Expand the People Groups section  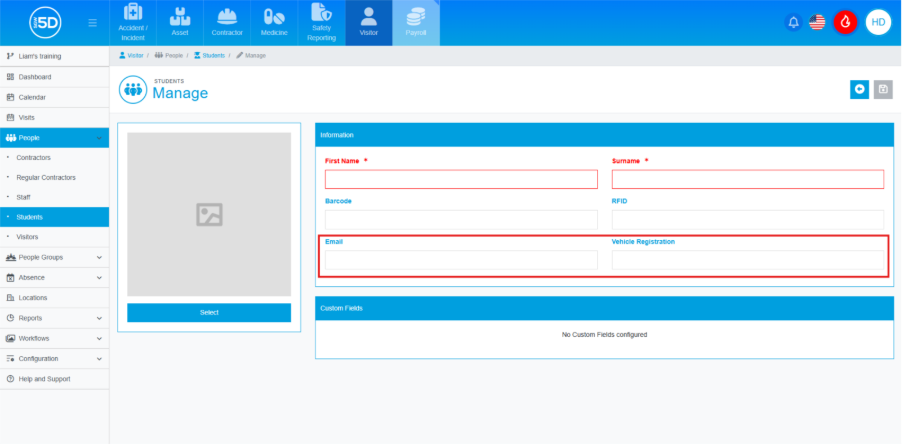[x=54, y=257]
